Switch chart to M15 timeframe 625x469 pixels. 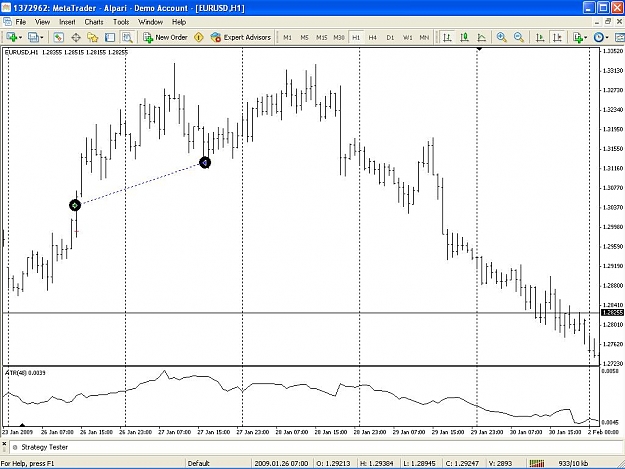pyautogui.click(x=322, y=37)
